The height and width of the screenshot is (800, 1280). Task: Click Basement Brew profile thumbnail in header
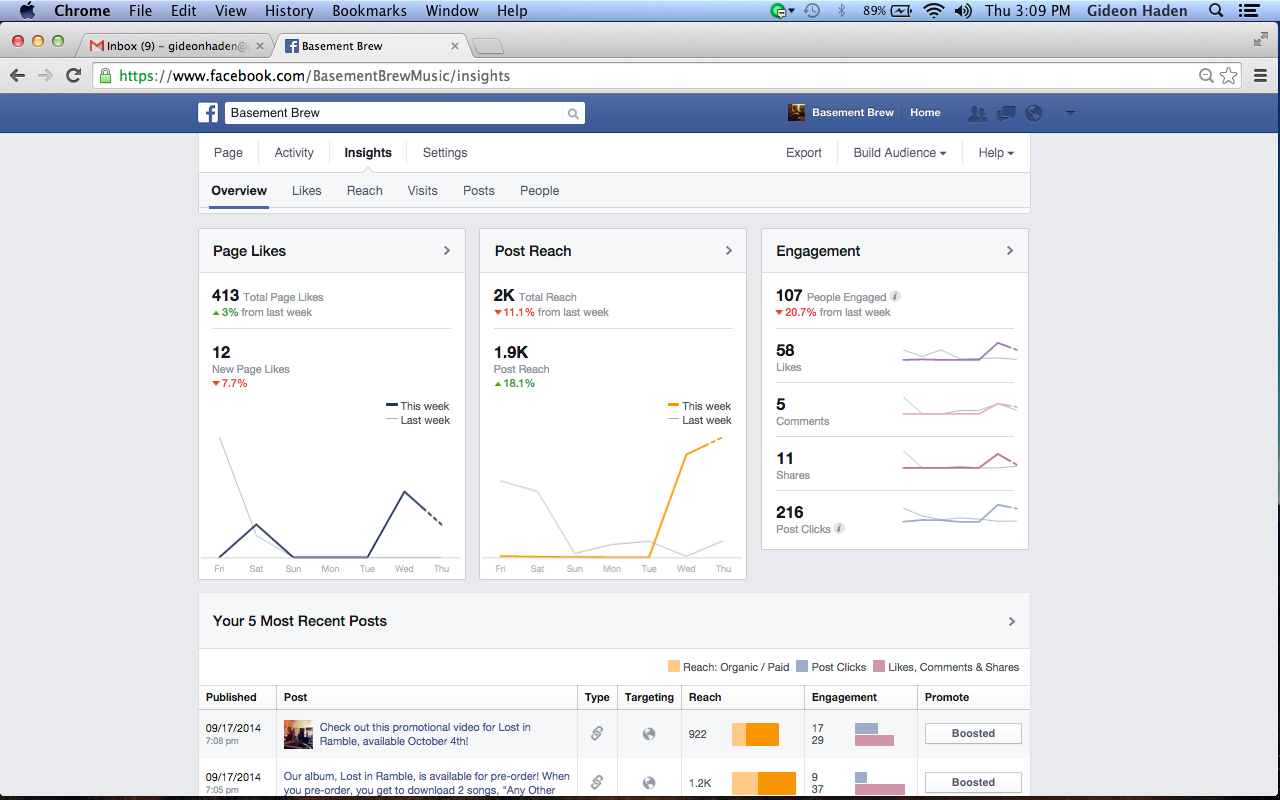797,113
